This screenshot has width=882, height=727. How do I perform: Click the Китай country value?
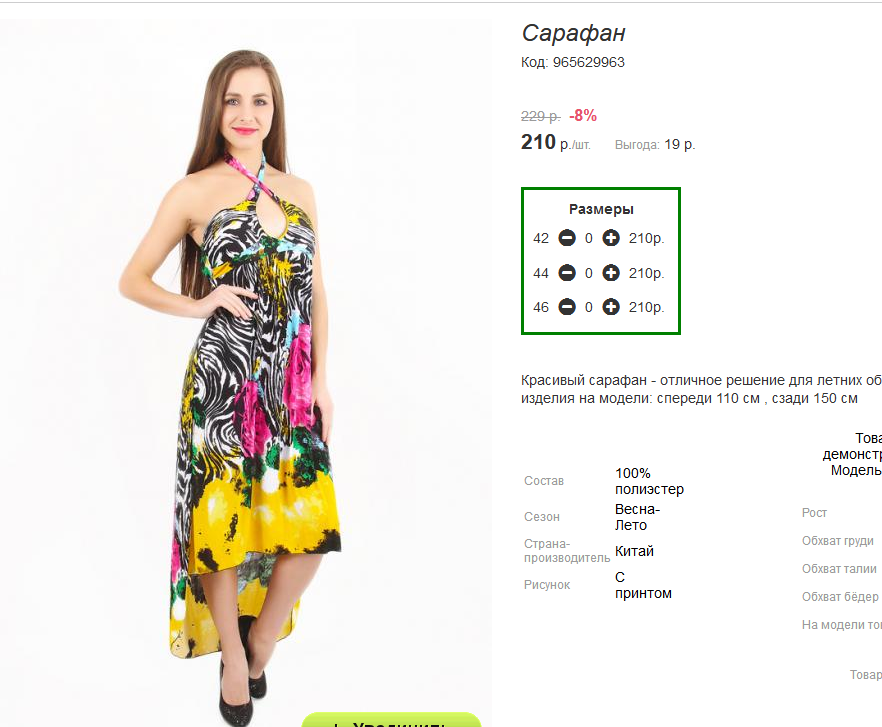point(634,551)
